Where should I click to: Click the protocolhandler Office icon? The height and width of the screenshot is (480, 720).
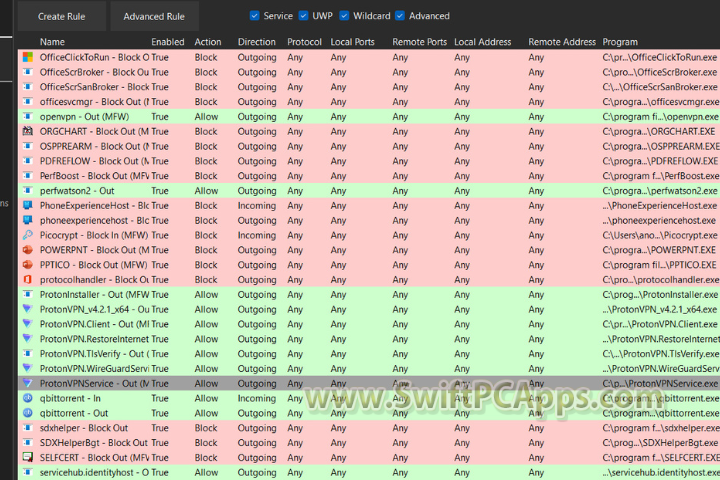click(28, 279)
